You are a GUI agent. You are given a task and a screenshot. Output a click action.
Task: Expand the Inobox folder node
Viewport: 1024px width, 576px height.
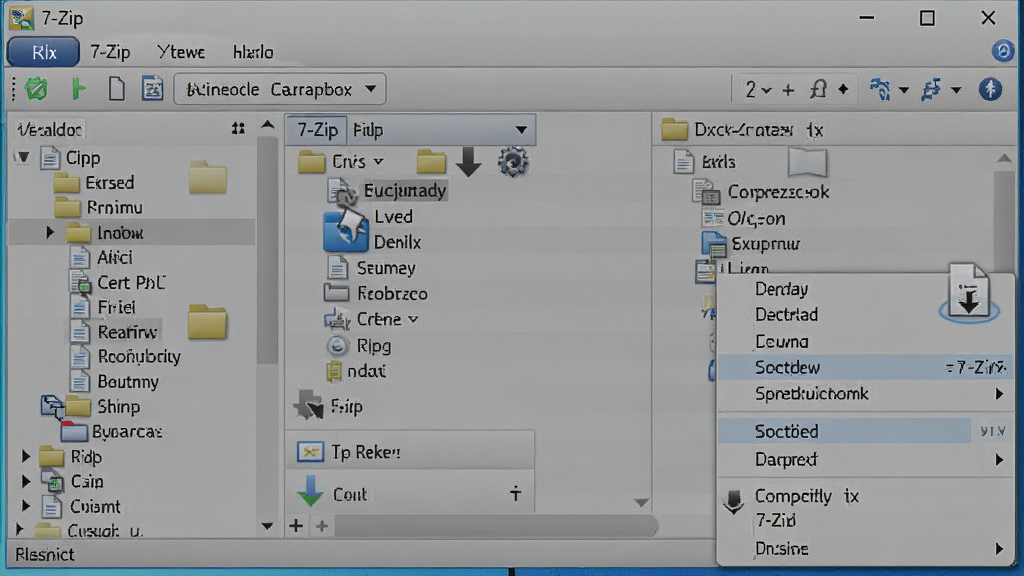50,232
